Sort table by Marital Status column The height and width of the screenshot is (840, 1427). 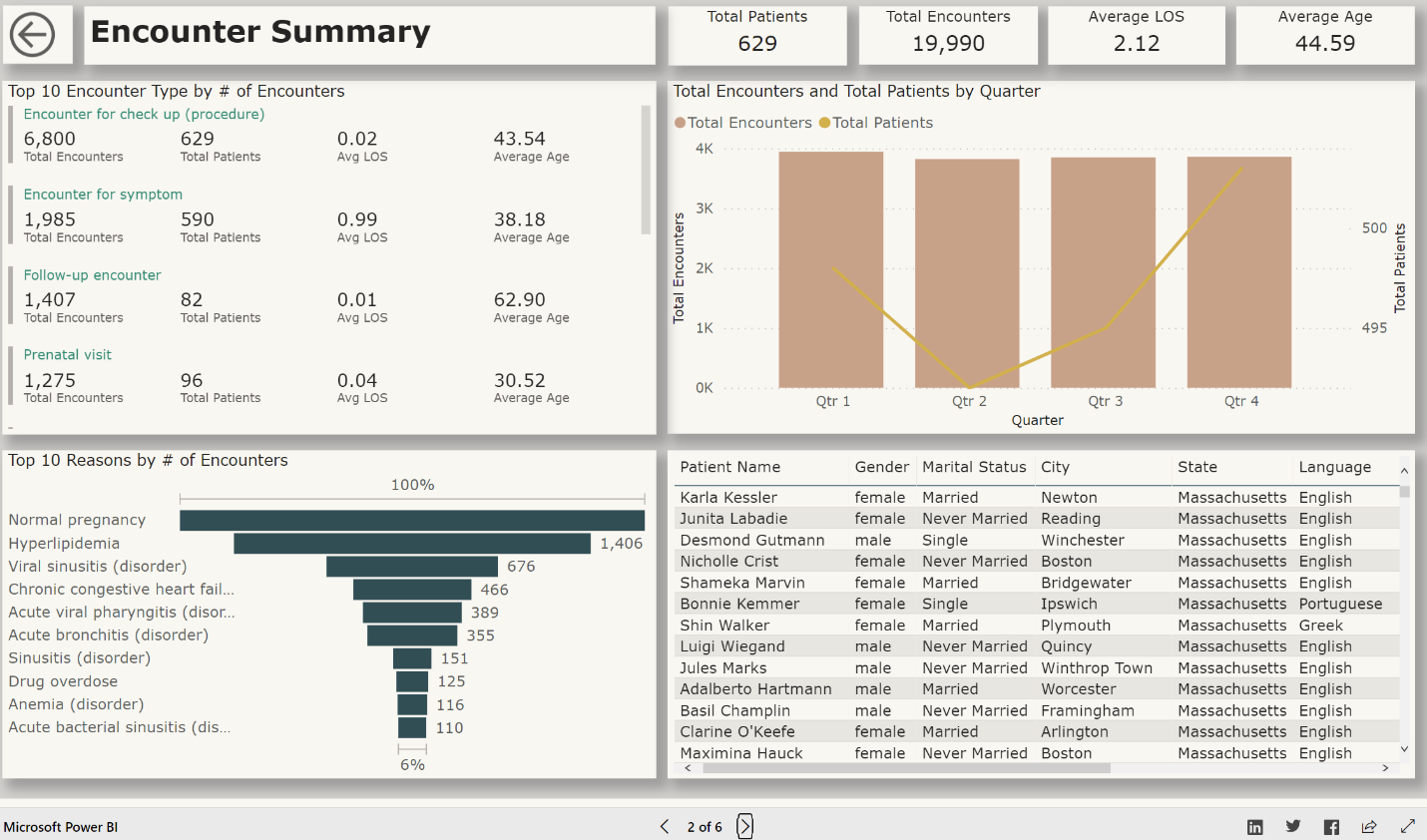974,467
